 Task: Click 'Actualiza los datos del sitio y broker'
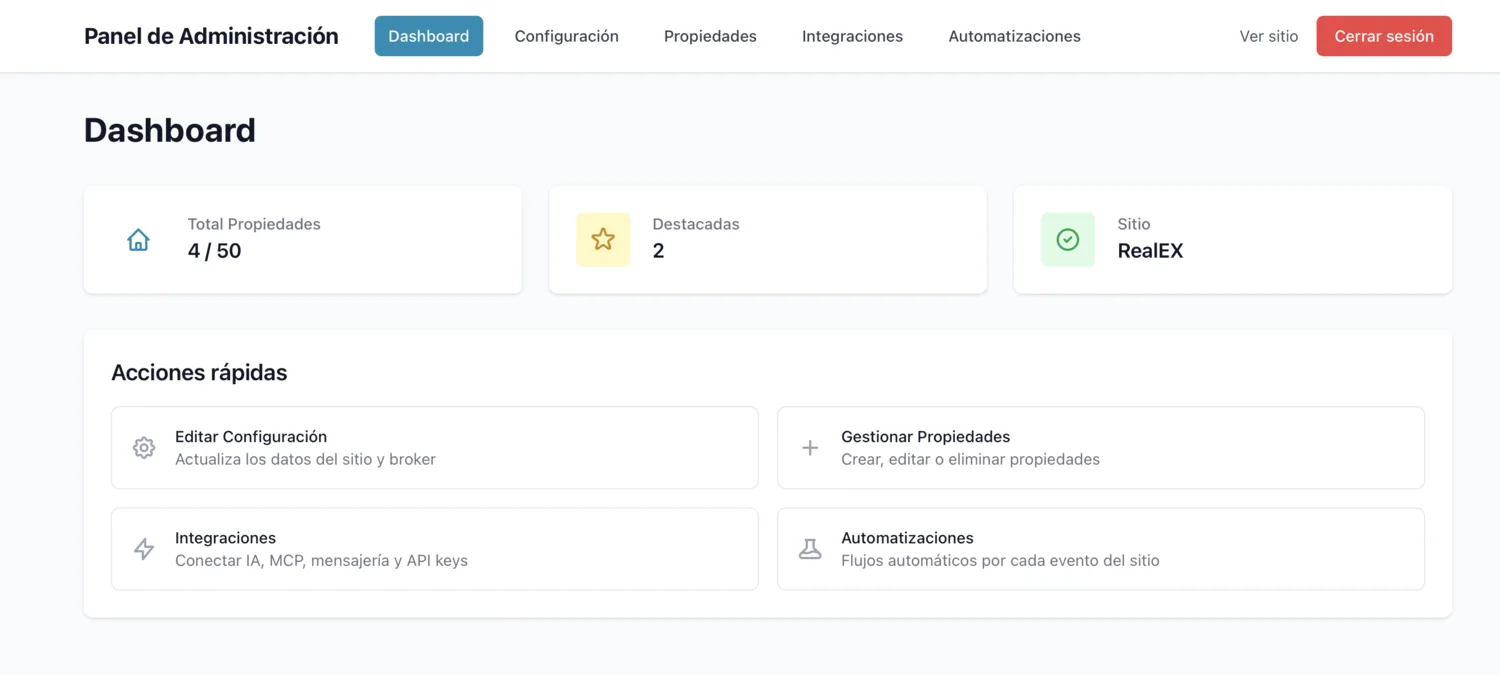pyautogui.click(x=305, y=460)
